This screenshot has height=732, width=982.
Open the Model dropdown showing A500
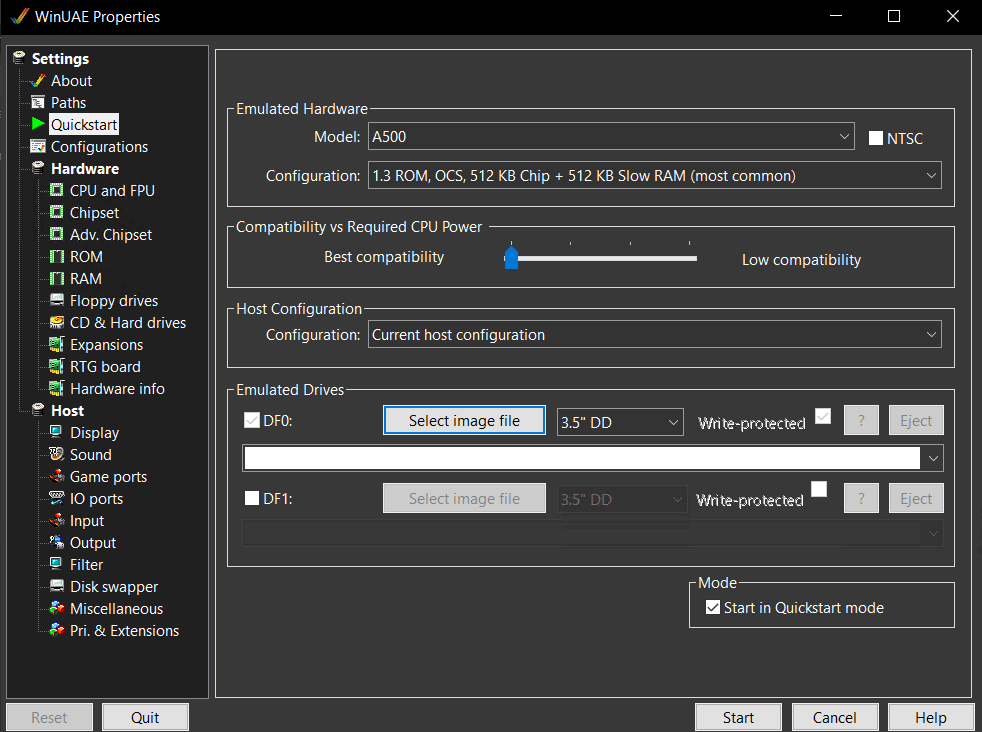pyautogui.click(x=611, y=137)
